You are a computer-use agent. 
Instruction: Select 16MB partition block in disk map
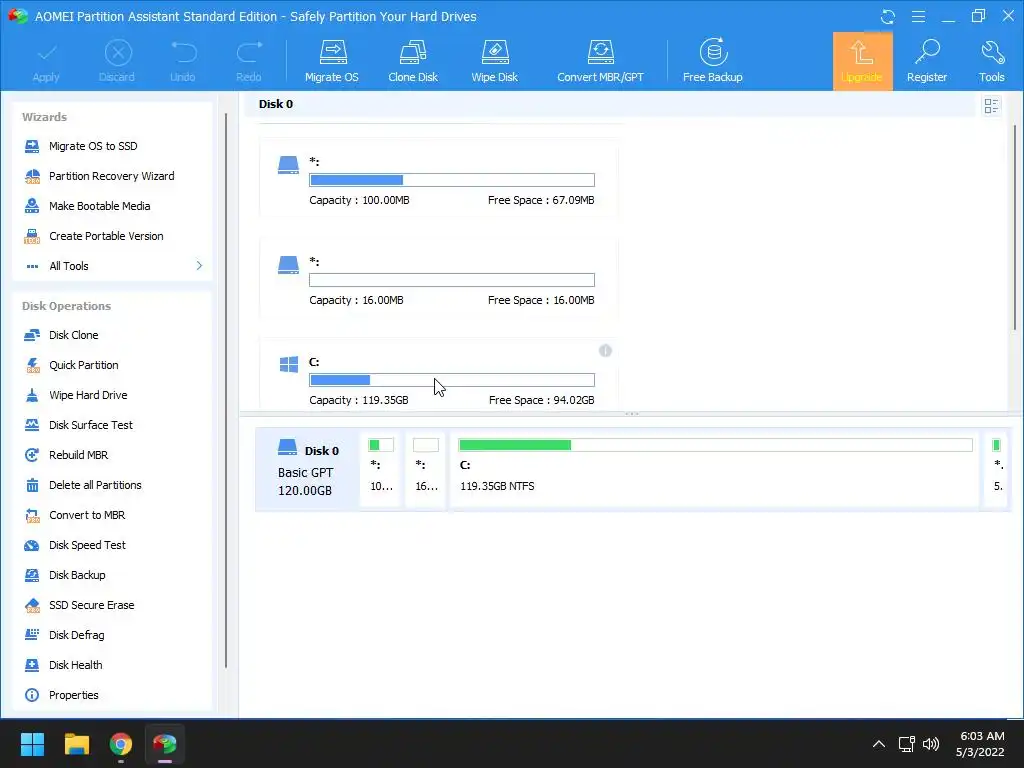pyautogui.click(x=426, y=470)
